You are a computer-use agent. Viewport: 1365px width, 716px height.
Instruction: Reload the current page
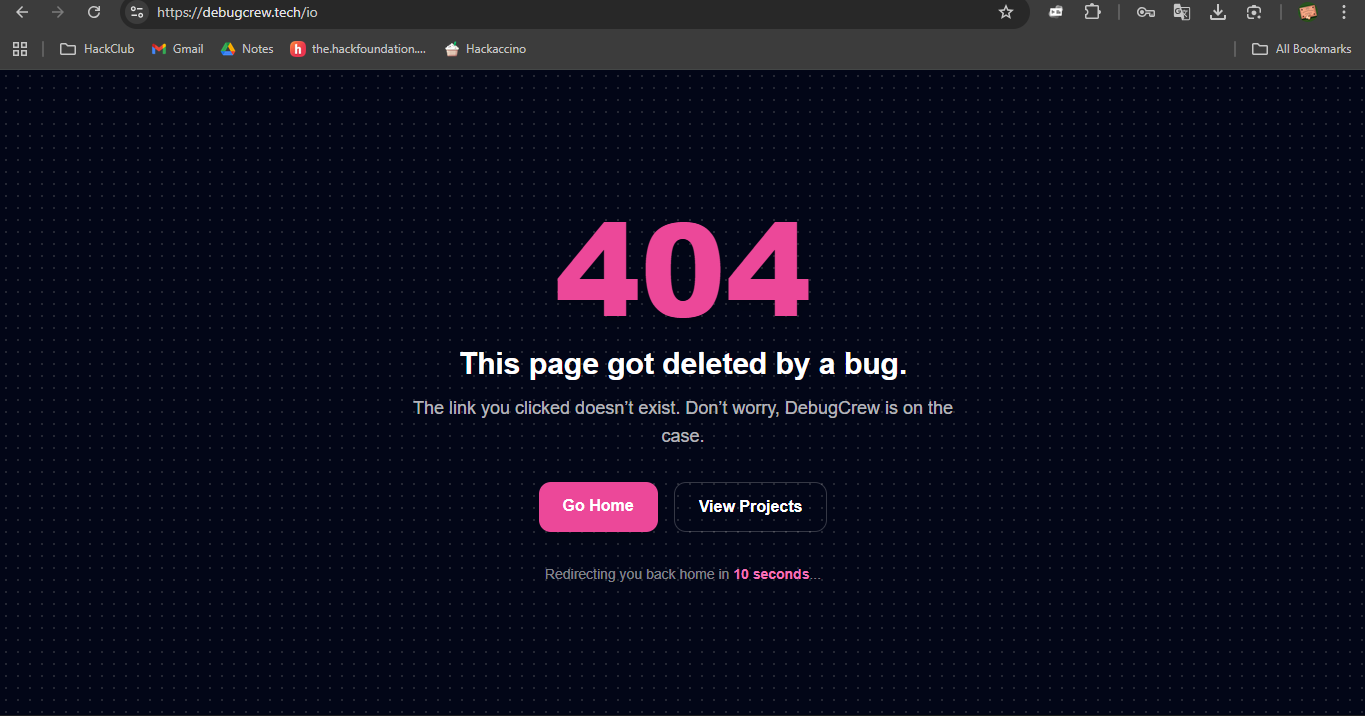94,12
